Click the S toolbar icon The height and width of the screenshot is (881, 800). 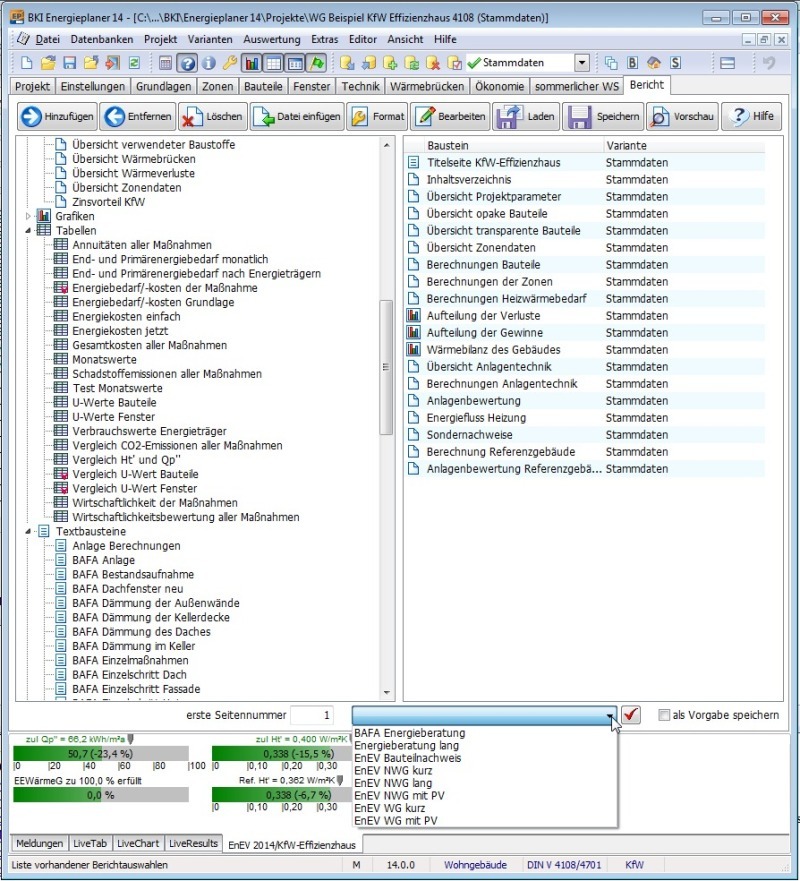click(x=676, y=63)
